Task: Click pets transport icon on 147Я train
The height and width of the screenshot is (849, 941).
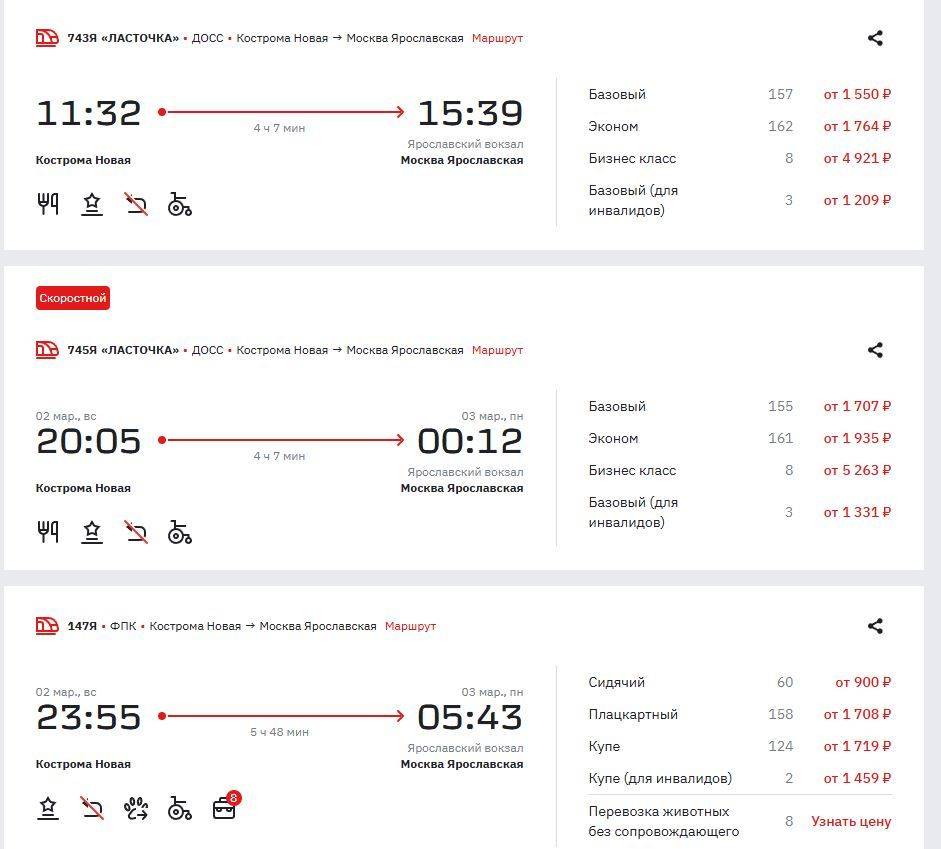Action: [x=136, y=808]
